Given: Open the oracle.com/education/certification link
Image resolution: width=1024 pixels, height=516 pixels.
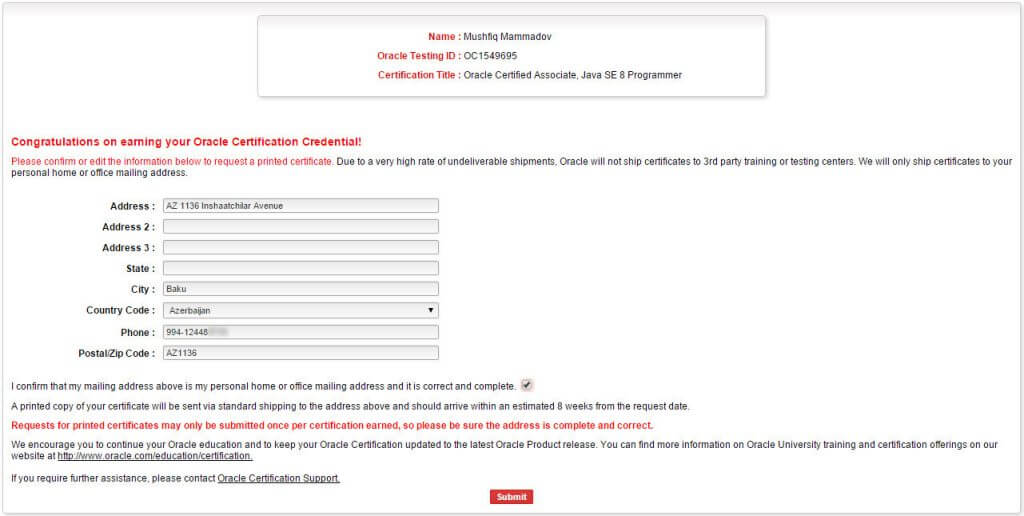Looking at the screenshot, I should [155, 456].
